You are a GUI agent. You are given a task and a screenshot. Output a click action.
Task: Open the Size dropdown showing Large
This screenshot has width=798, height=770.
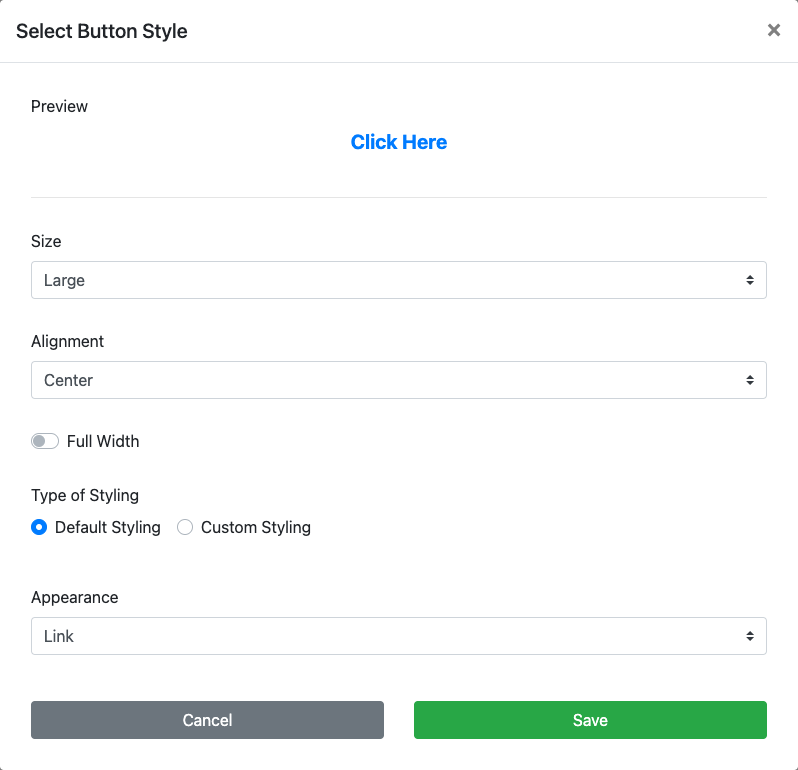click(398, 280)
